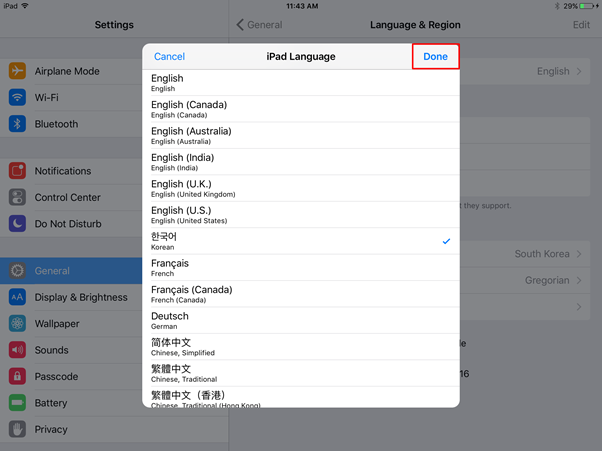Open Battery settings
Screen dimensions: 602x451
click(x=71, y=403)
